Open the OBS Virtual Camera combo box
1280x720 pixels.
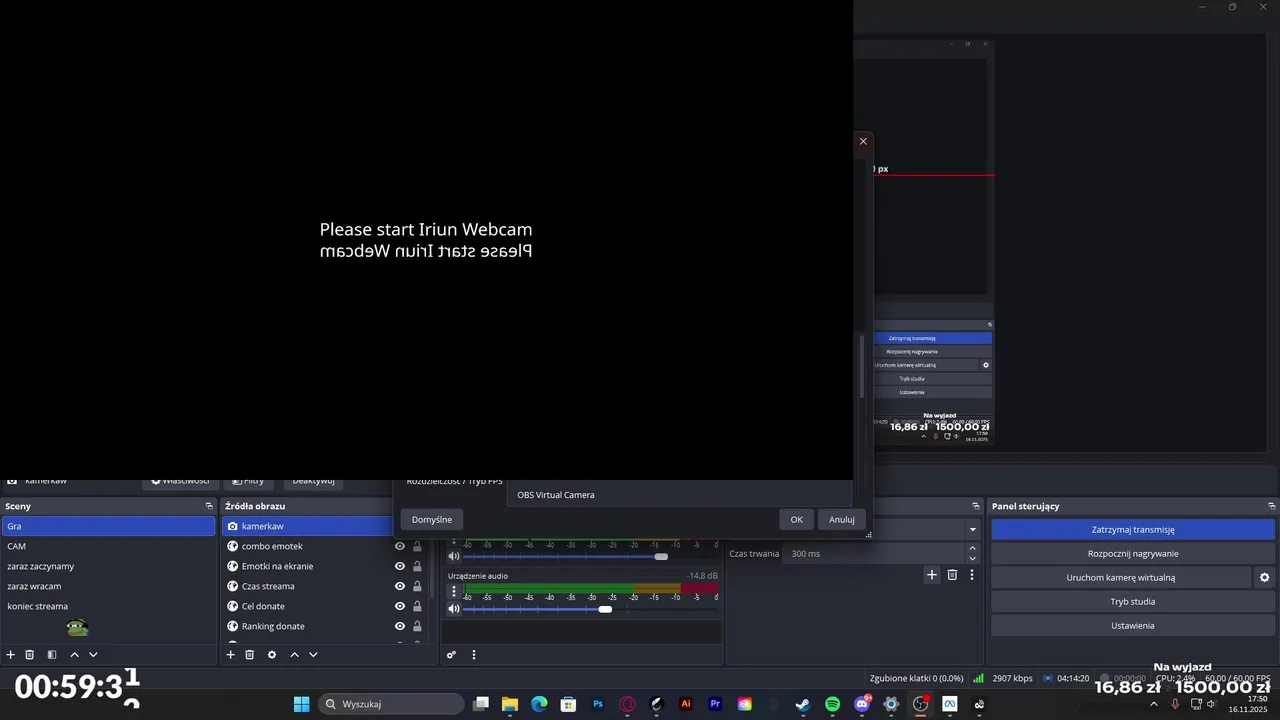pos(679,495)
